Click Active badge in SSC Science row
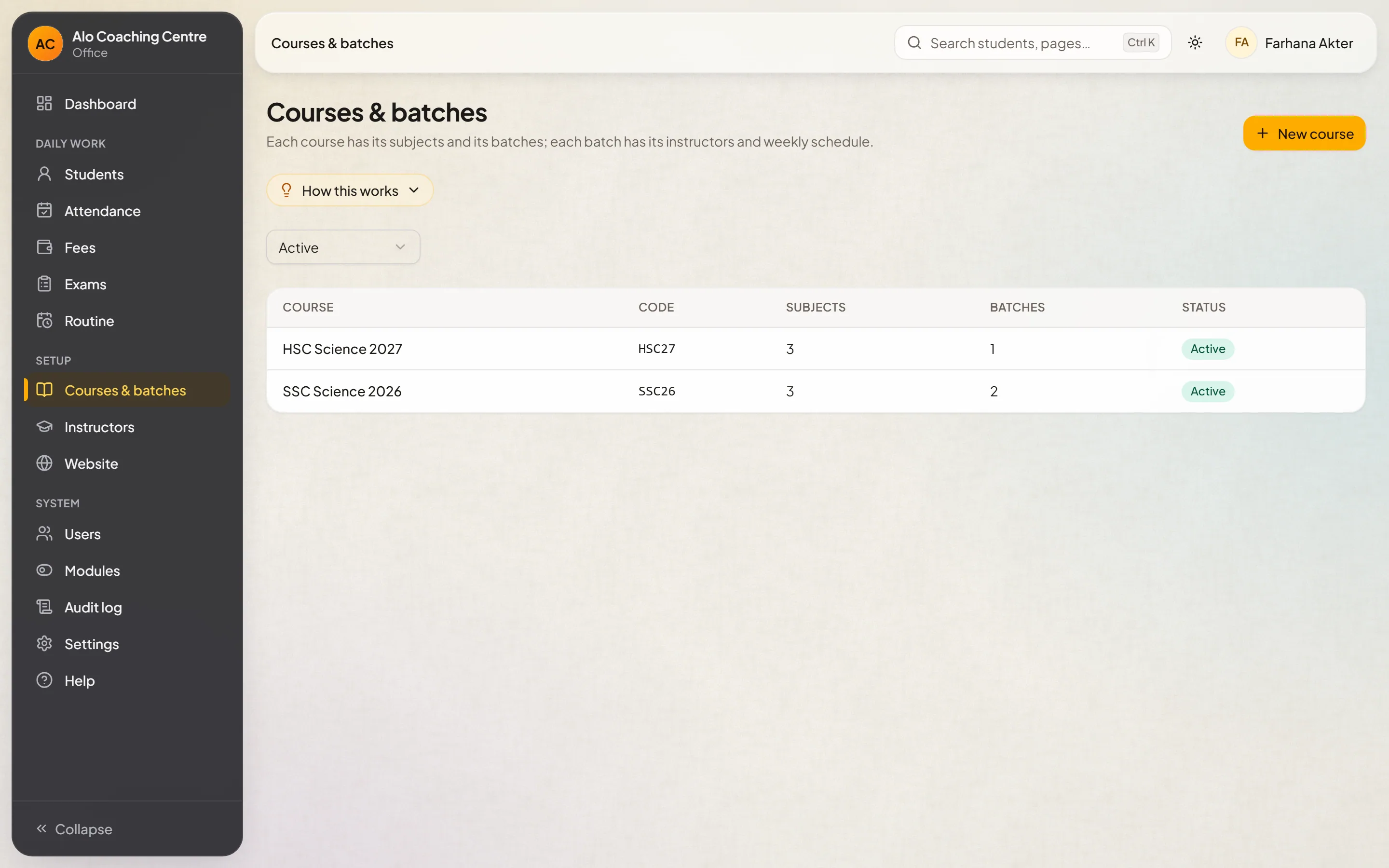 coord(1208,391)
